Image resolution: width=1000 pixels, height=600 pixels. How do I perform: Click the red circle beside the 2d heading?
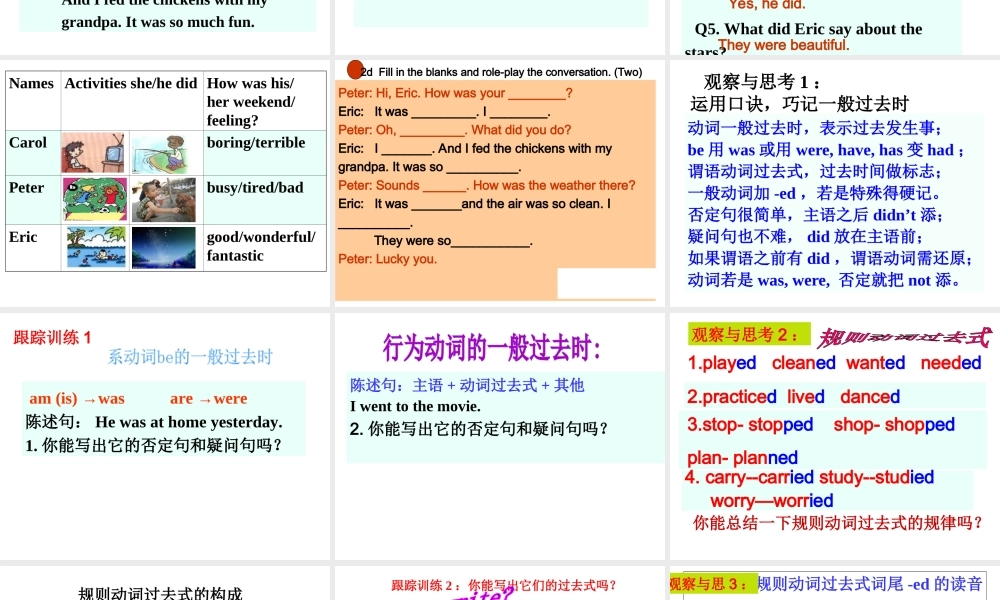point(355,70)
